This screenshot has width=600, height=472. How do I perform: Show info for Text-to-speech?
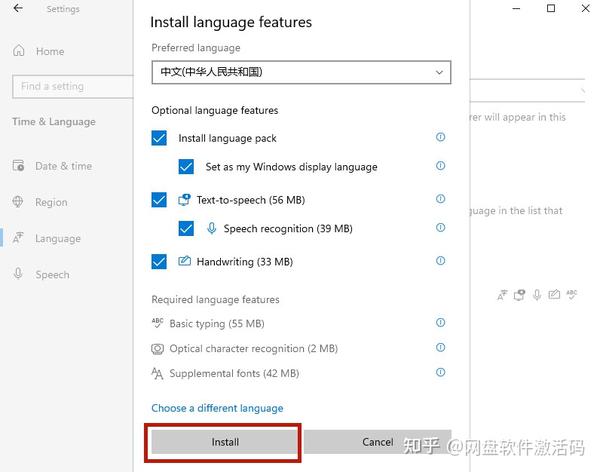[x=440, y=199]
